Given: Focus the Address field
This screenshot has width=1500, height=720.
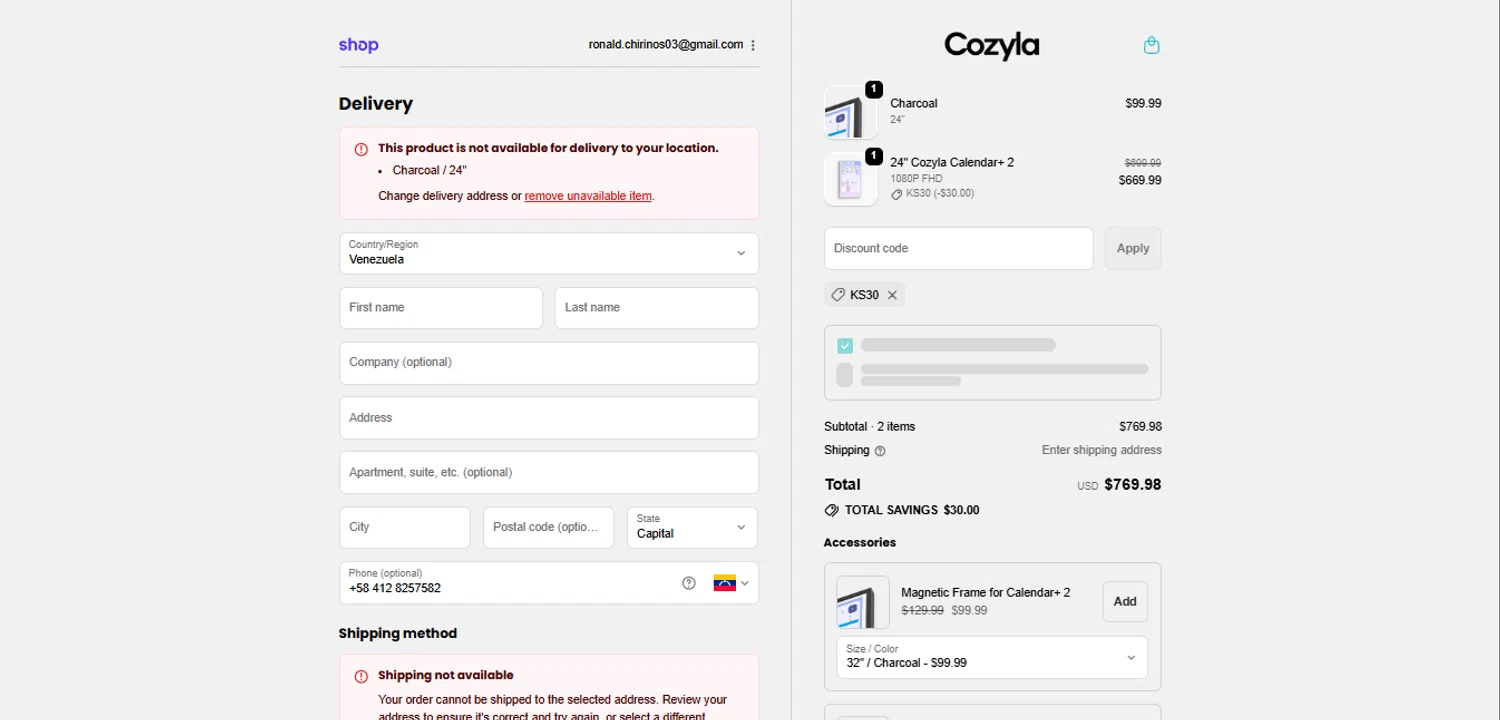Looking at the screenshot, I should point(549,418).
